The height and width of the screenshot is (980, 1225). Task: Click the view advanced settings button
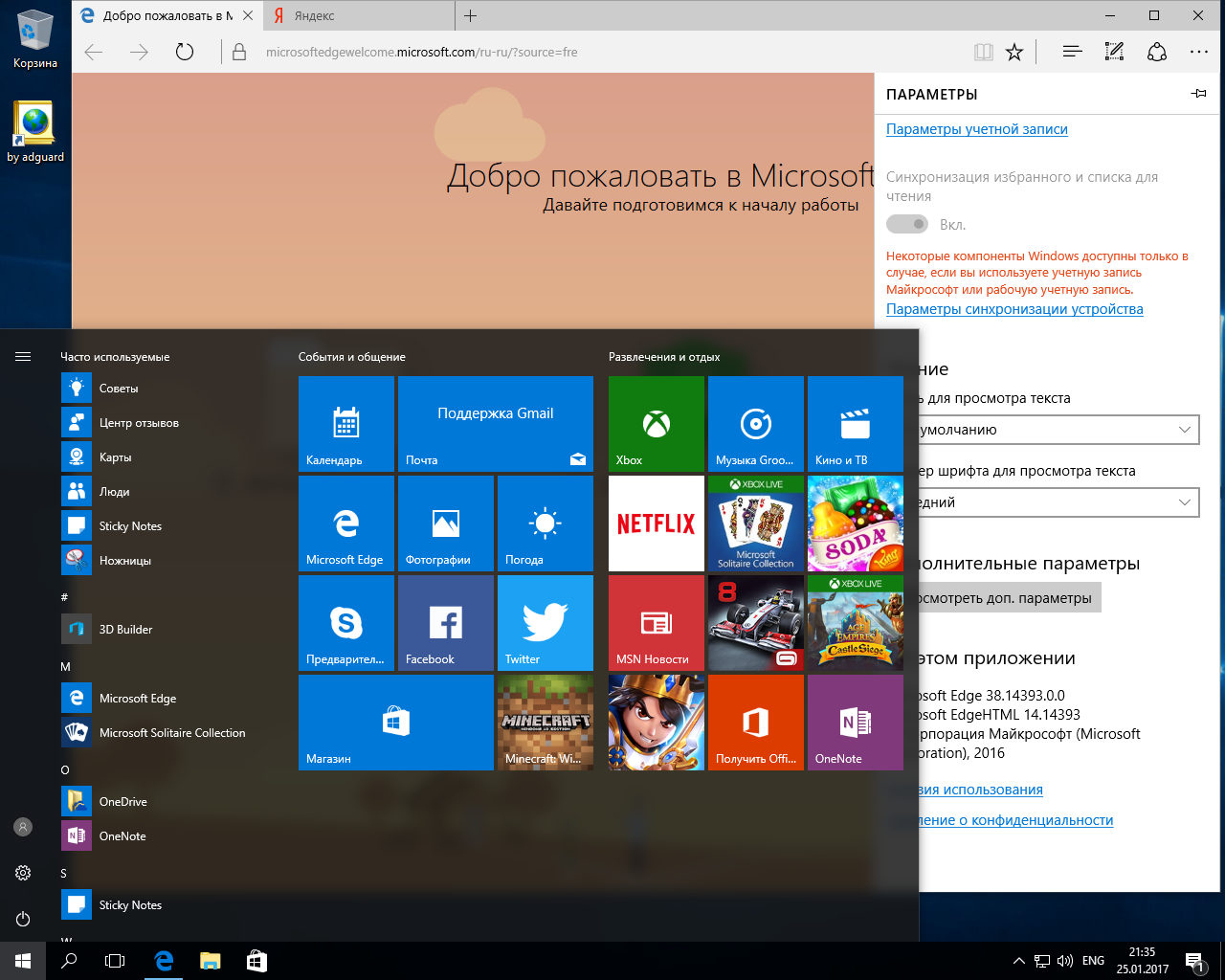pos(1011,598)
